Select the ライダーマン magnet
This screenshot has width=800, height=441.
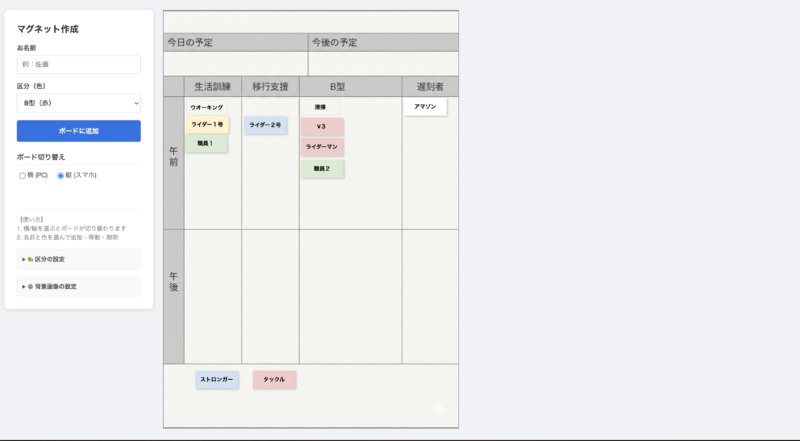[322, 148]
